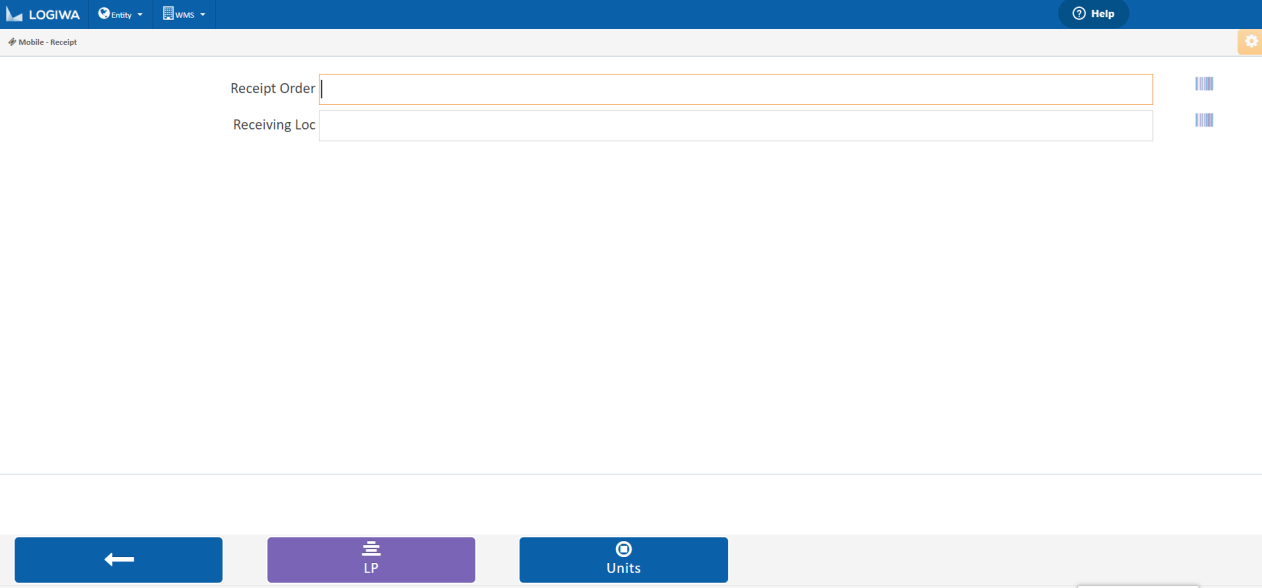
Task: Open the settings gear panel
Action: pyautogui.click(x=1250, y=42)
